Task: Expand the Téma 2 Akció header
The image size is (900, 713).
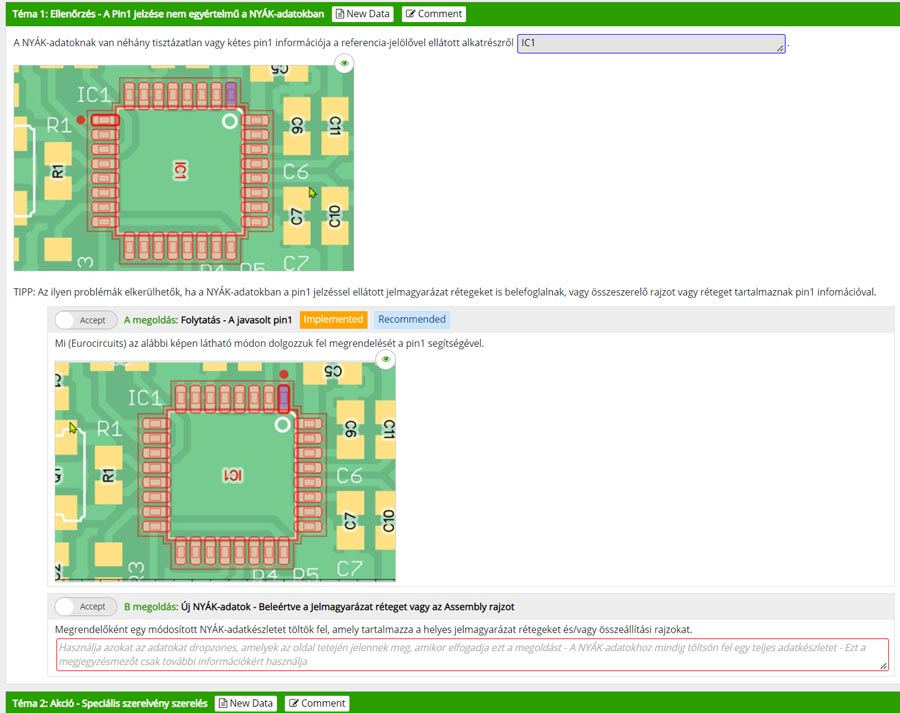Action: point(109,703)
